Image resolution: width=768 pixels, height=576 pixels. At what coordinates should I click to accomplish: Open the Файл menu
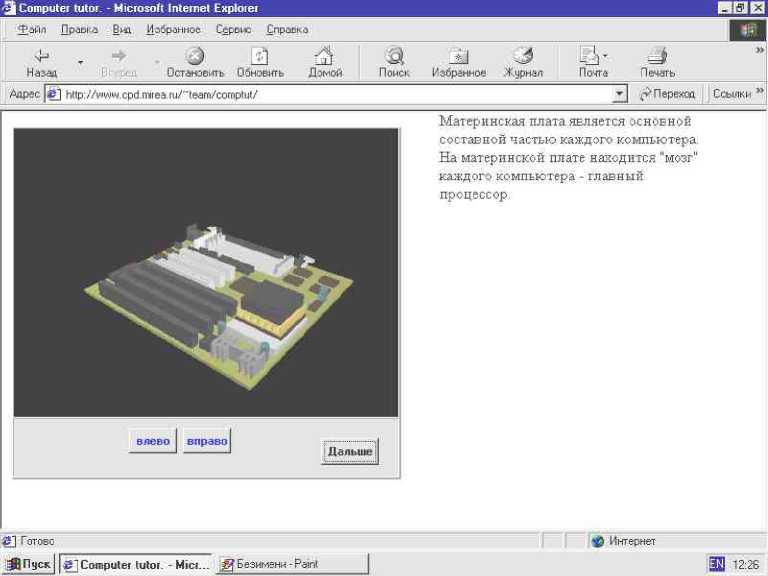[x=31, y=30]
